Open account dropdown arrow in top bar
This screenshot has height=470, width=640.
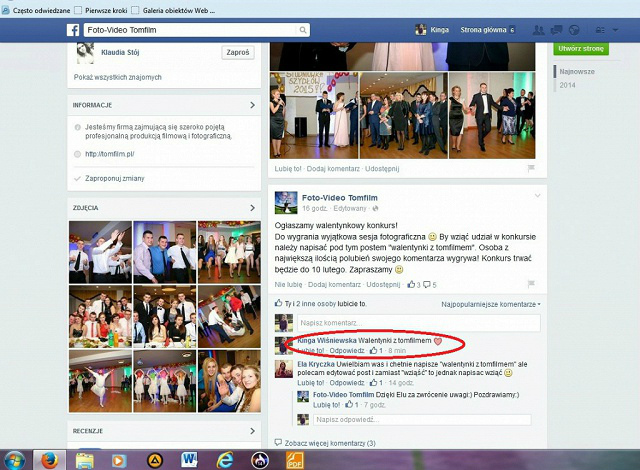pos(616,30)
